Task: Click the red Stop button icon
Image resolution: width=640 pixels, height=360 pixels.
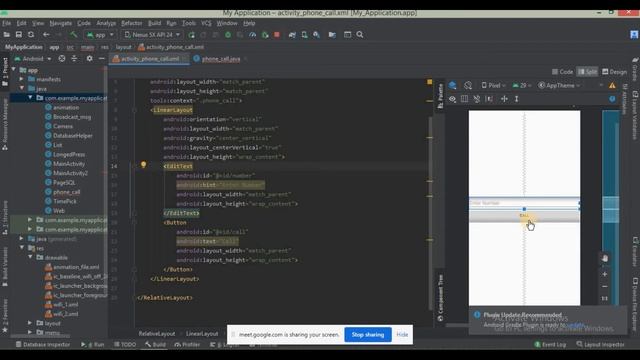Action: click(x=277, y=35)
